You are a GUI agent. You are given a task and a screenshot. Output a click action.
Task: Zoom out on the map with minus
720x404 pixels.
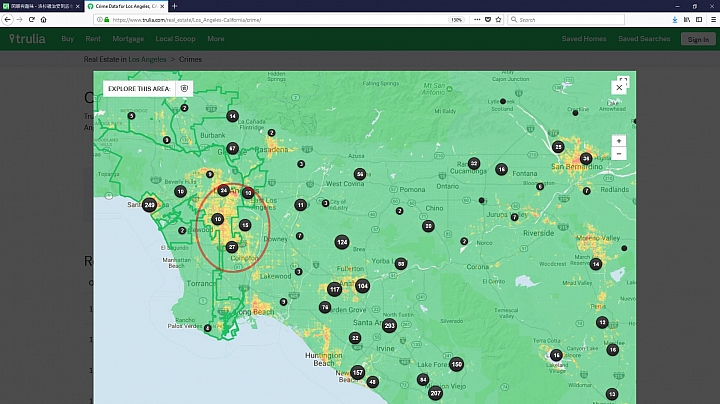[619, 154]
